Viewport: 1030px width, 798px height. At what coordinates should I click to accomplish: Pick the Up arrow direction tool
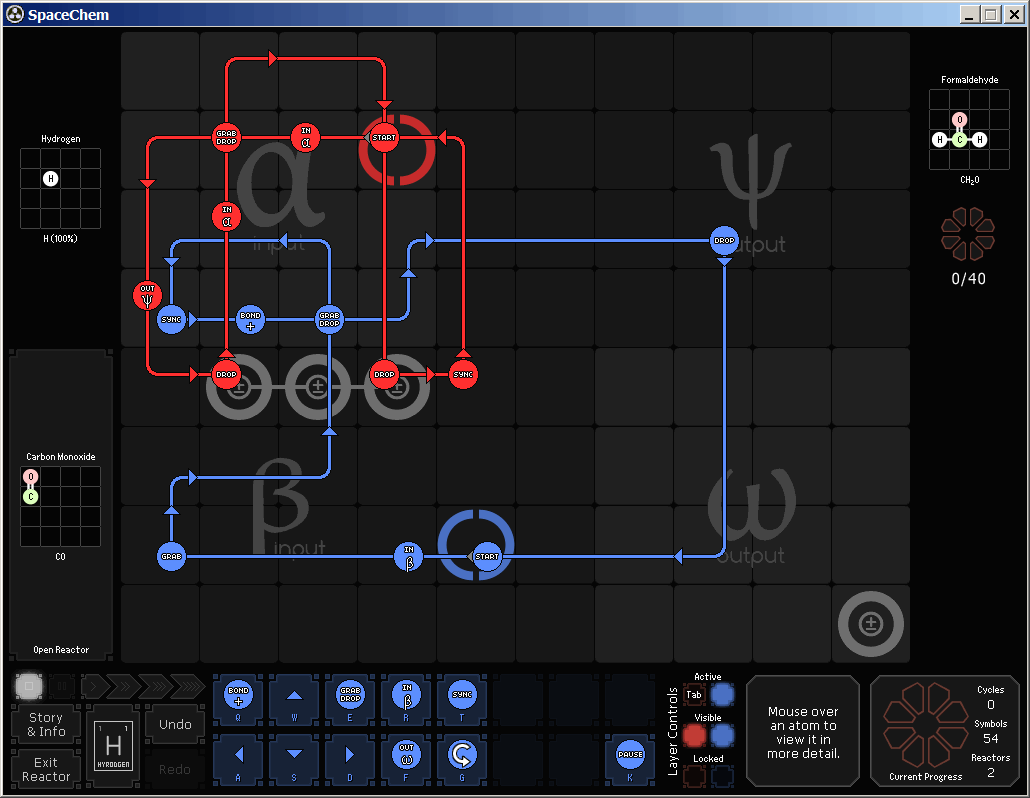(294, 695)
